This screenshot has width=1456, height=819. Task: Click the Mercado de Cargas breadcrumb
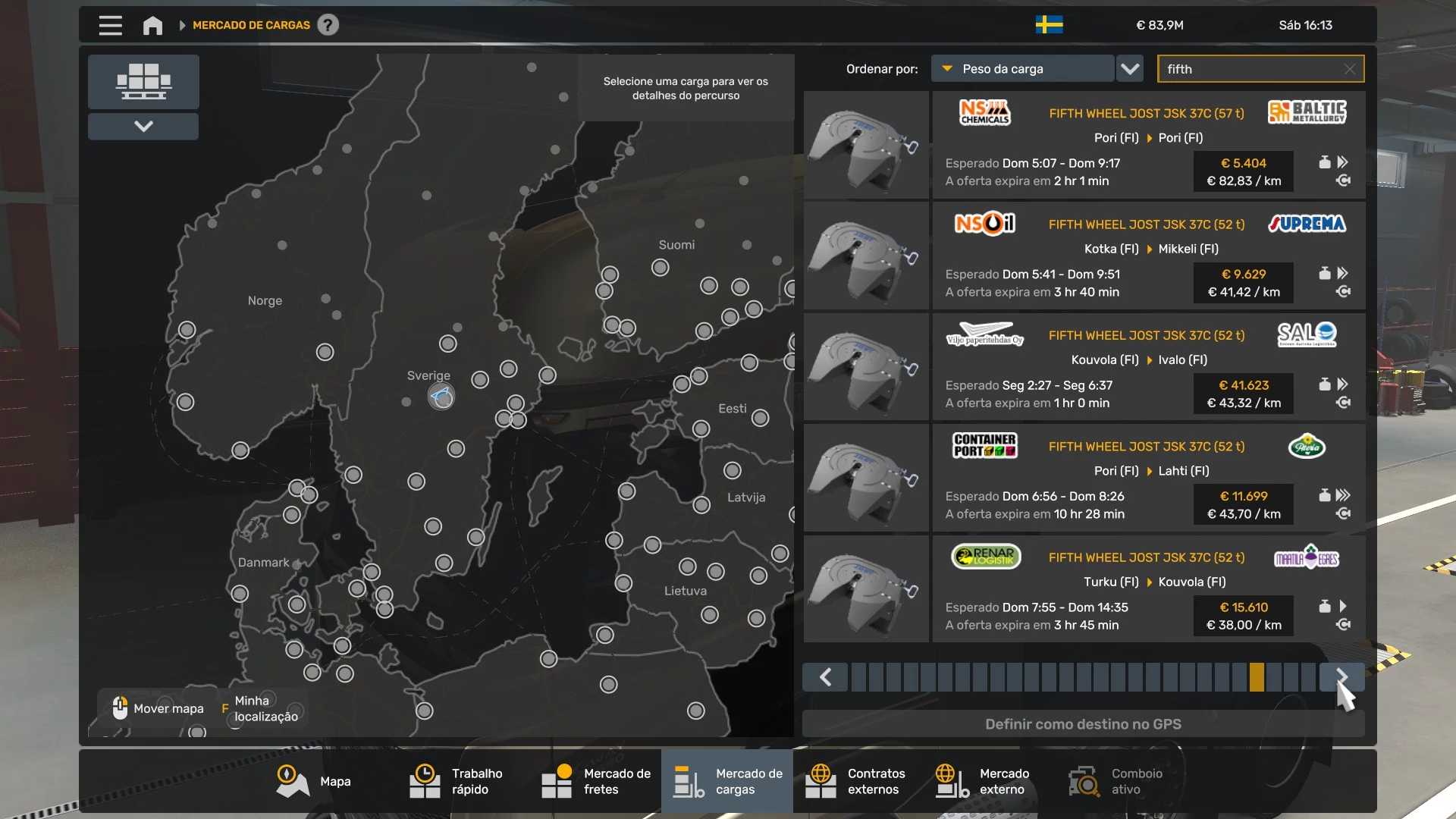(x=251, y=25)
